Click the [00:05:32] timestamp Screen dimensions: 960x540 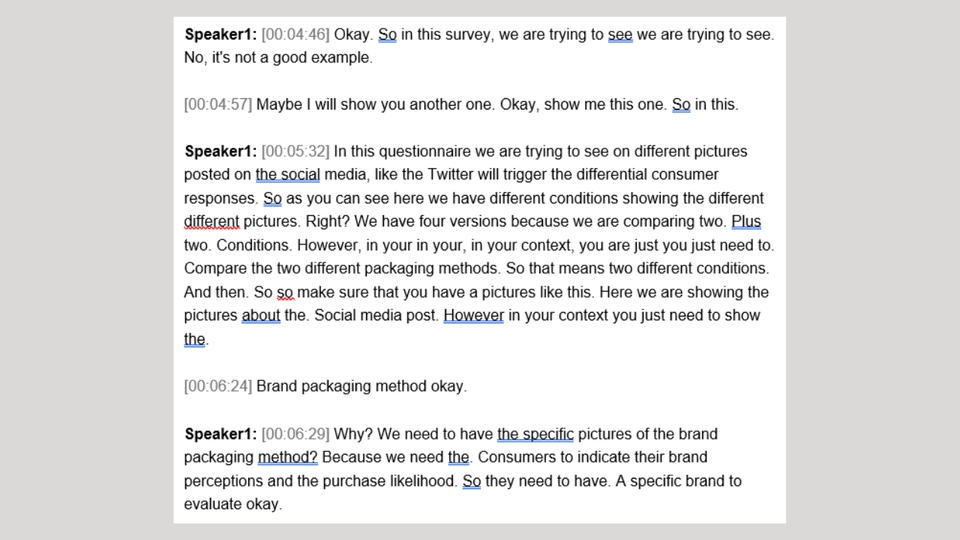pyautogui.click(x=295, y=151)
